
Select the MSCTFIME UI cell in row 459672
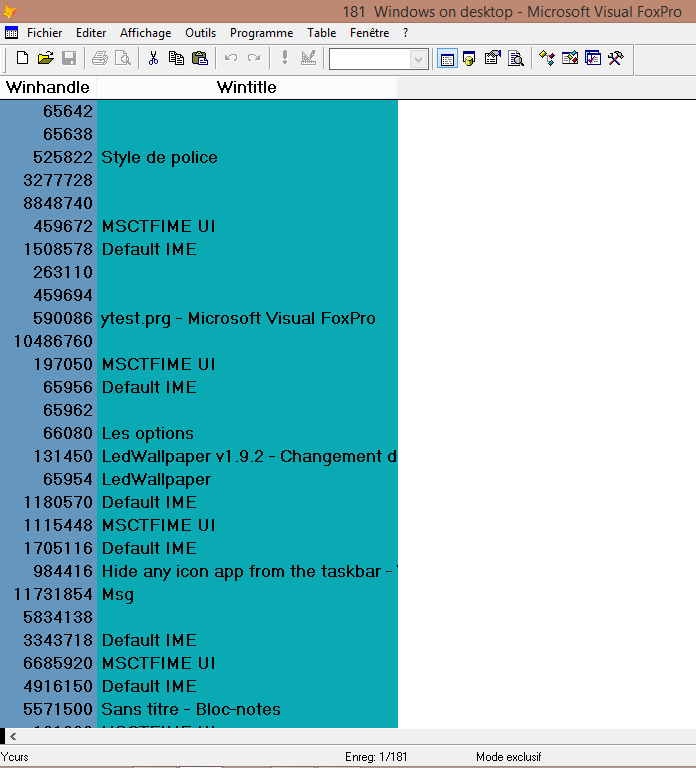coord(247,226)
